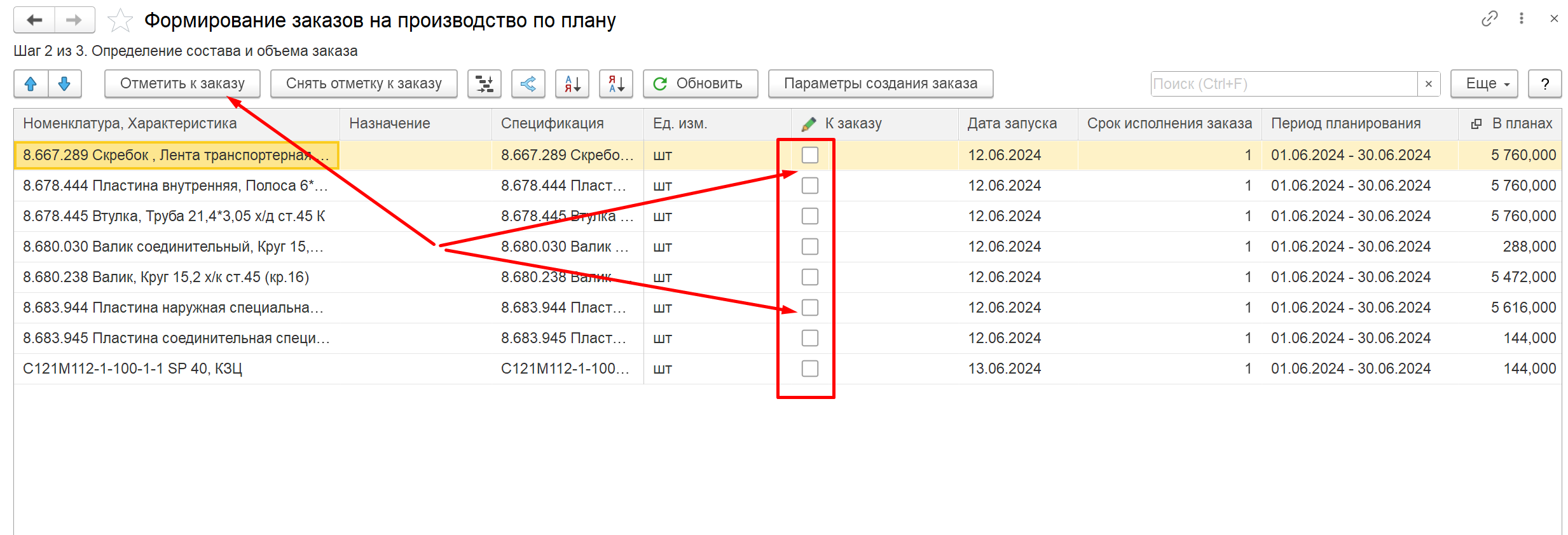
Task: Refresh list with Обновить button
Action: (x=700, y=83)
